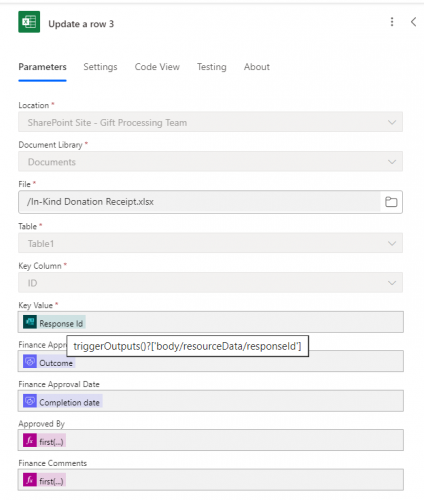This screenshot has width=424, height=500.
Task: Click inside the Finance Approval Date field
Action: [210, 401]
